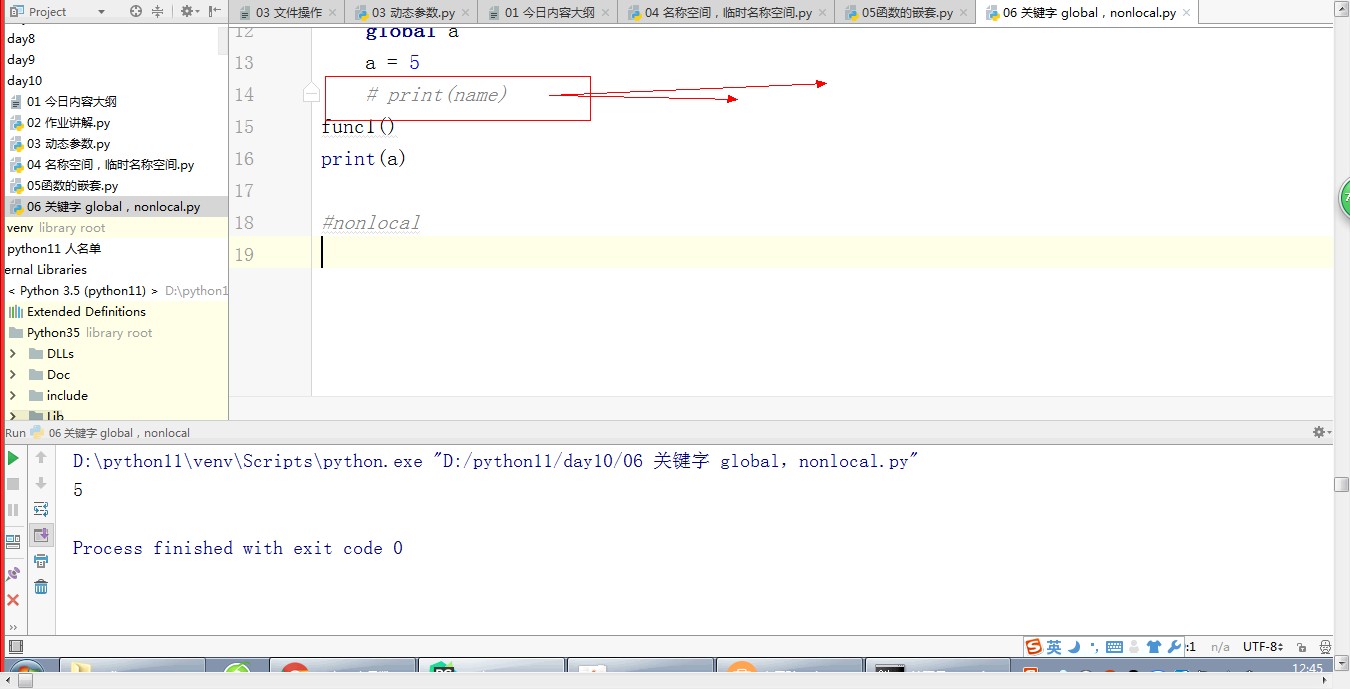Click the gray Stop process square
This screenshot has width=1350, height=689.
coord(13,484)
